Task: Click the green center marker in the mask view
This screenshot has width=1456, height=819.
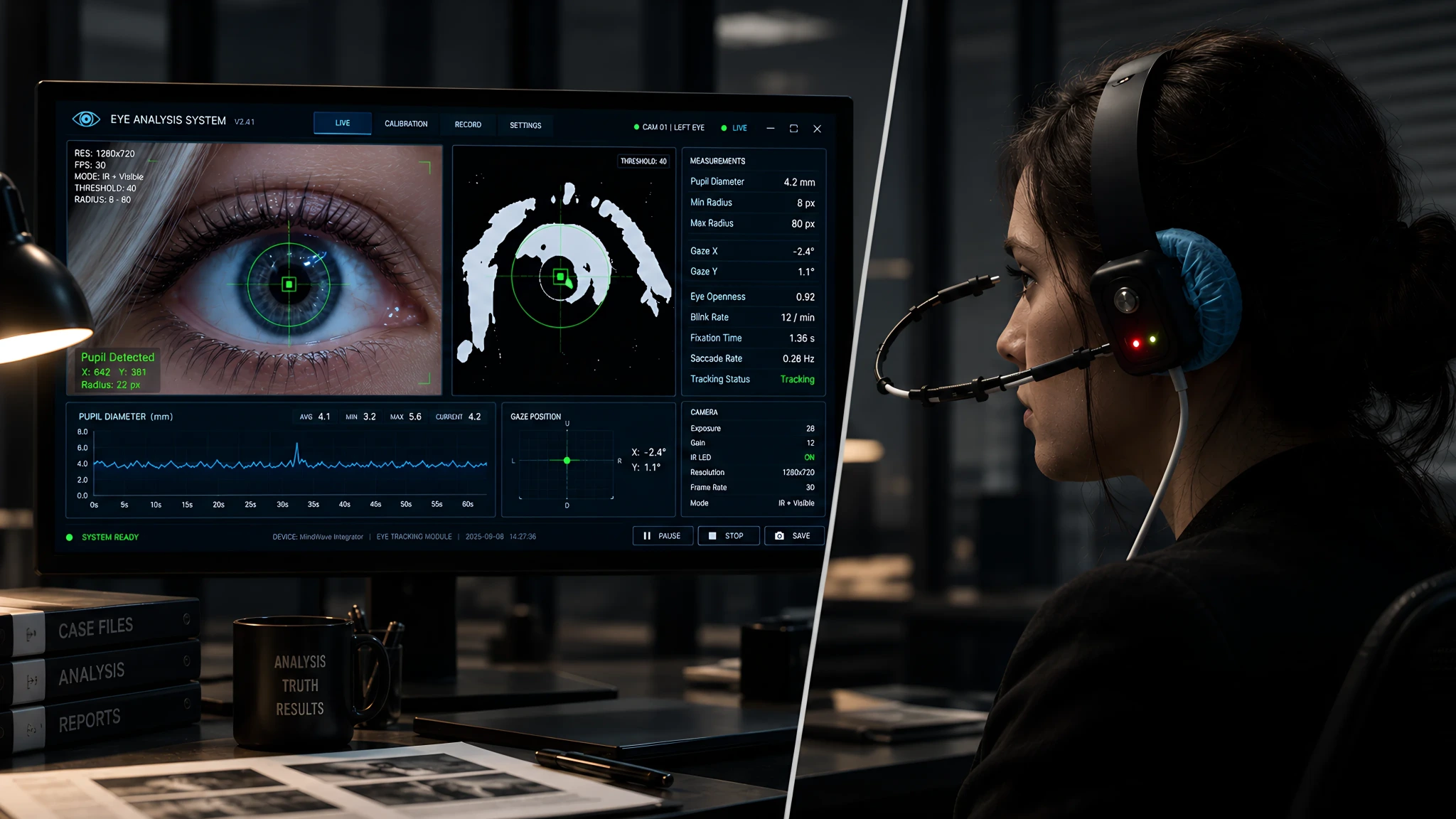Action: tap(560, 277)
